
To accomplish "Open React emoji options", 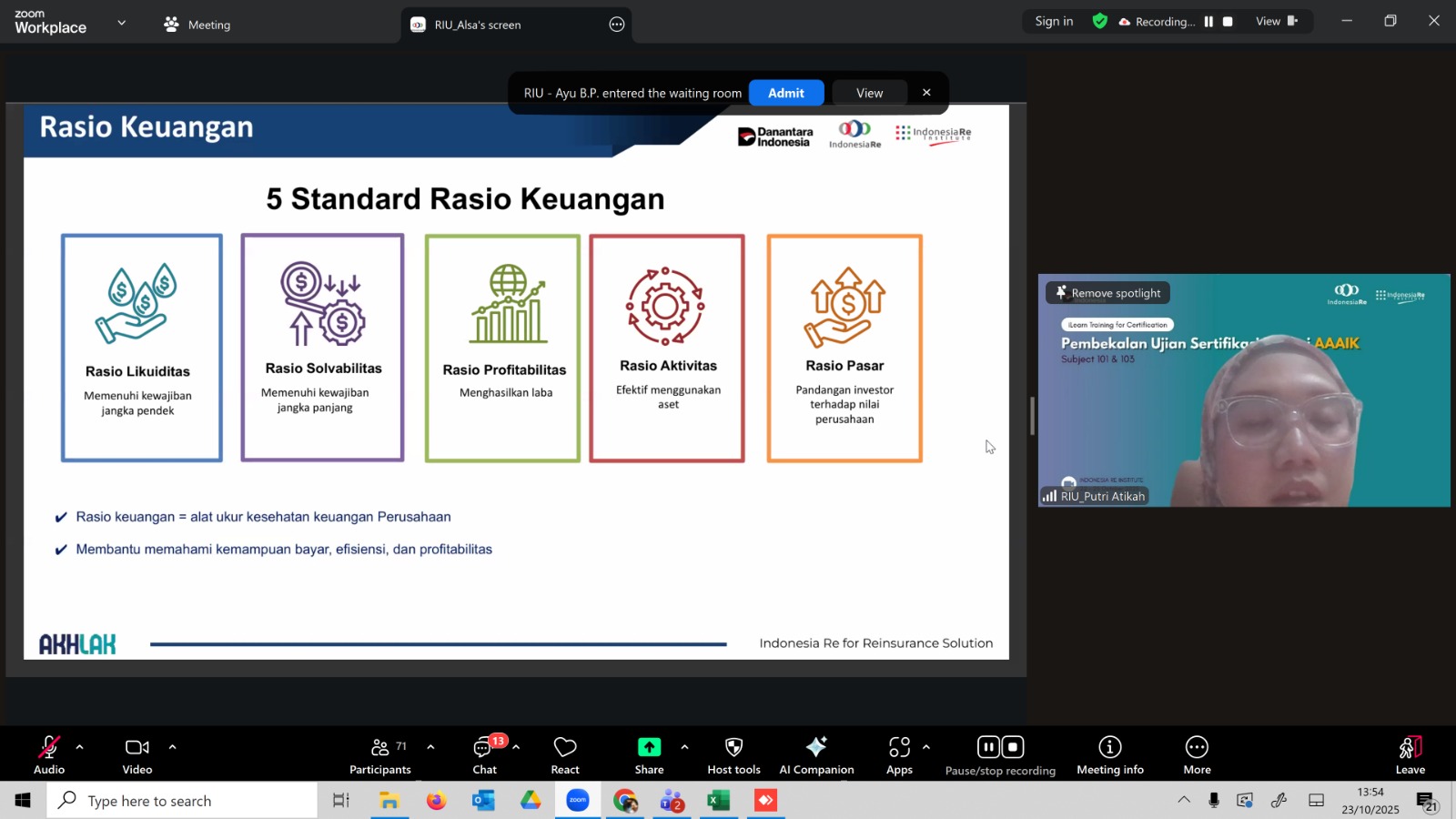I will pos(564,755).
